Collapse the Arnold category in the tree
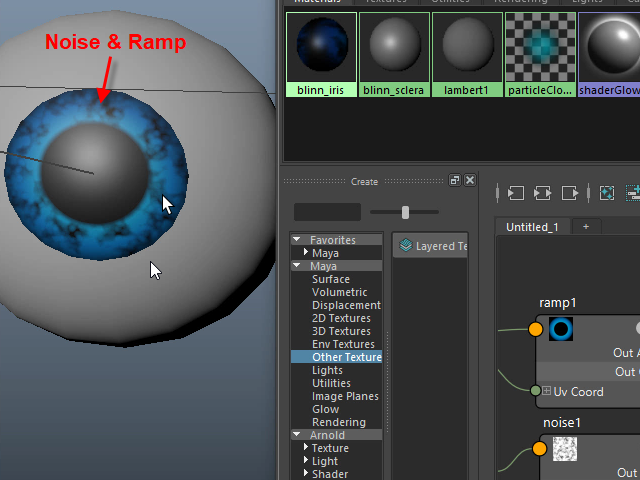The height and width of the screenshot is (480, 640). coord(297,435)
